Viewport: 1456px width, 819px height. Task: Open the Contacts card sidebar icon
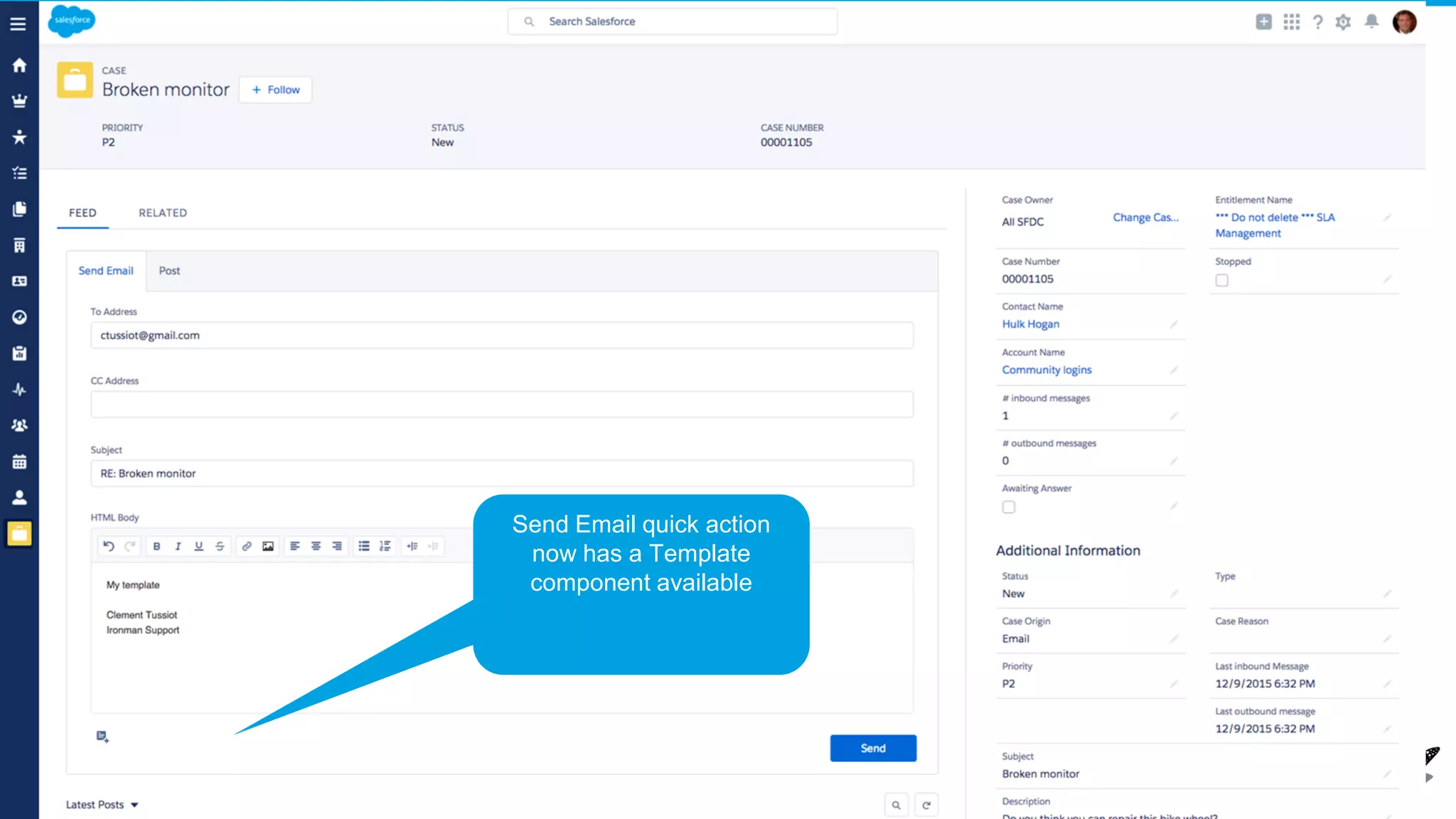(x=19, y=281)
